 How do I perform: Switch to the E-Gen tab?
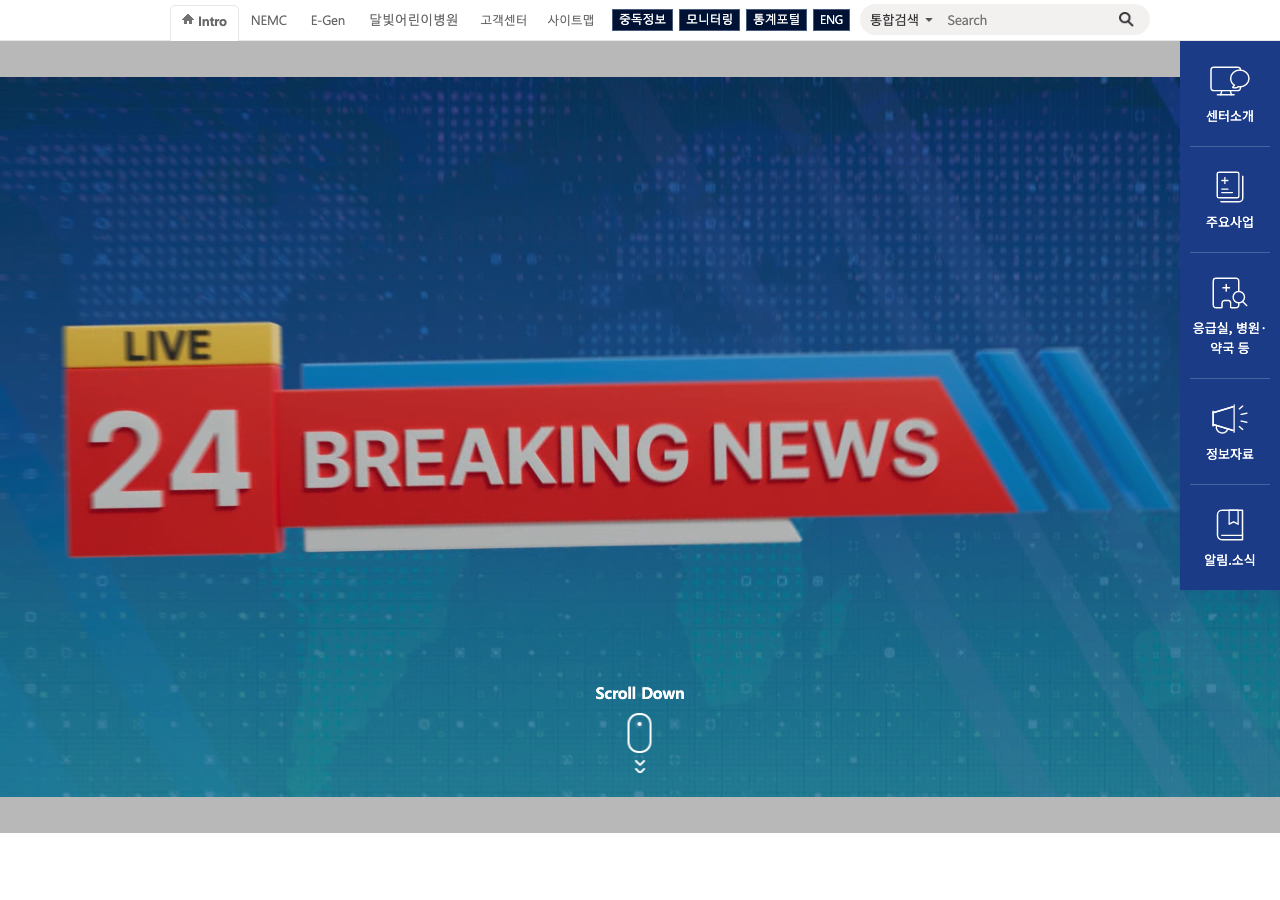328,20
